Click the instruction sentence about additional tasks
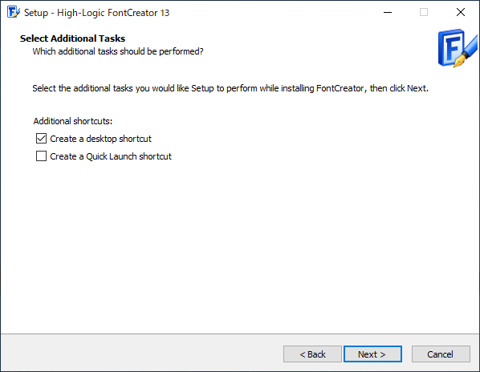The height and width of the screenshot is (372, 480). click(x=230, y=88)
